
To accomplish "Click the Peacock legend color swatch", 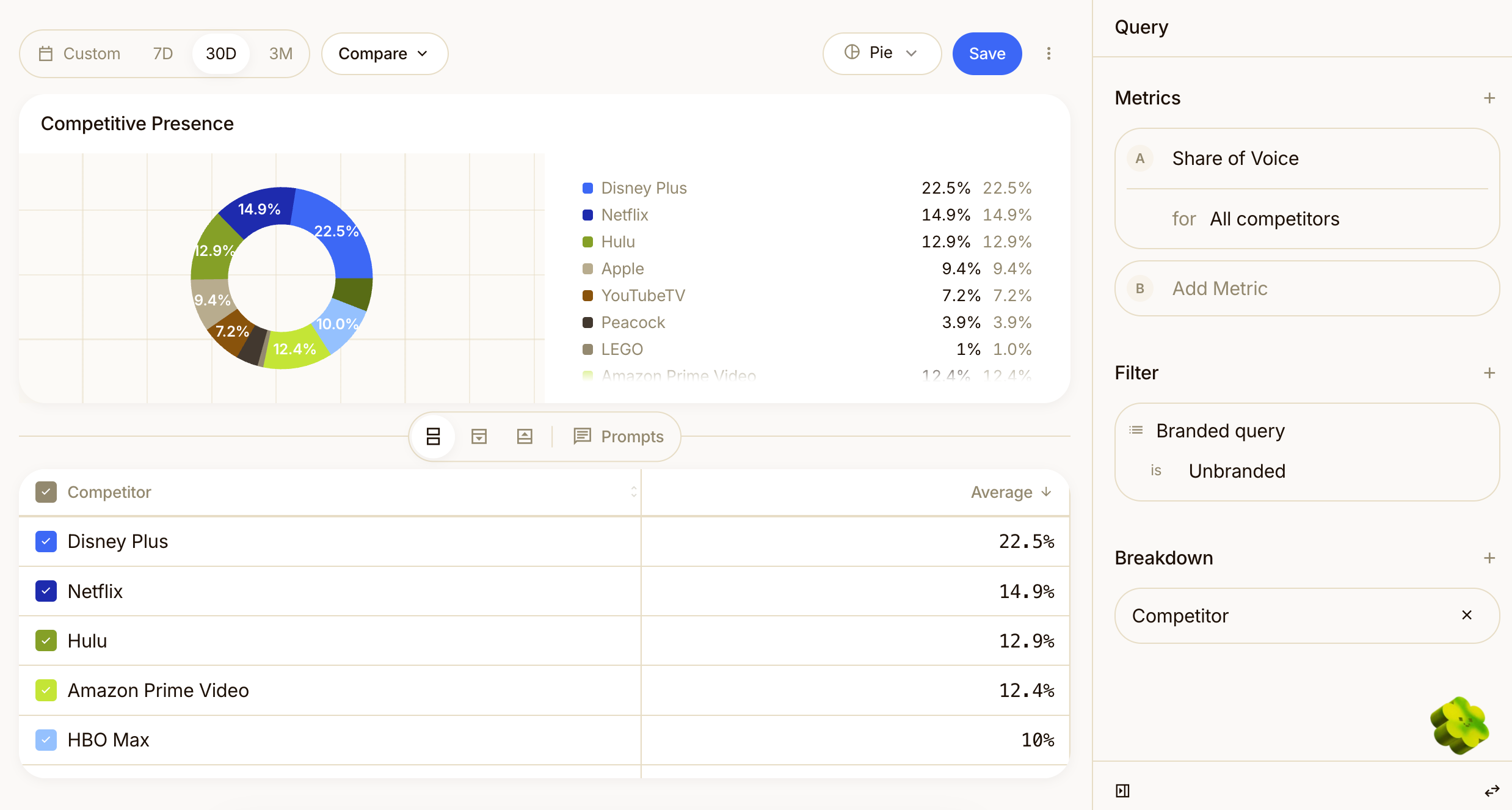I will [x=587, y=323].
